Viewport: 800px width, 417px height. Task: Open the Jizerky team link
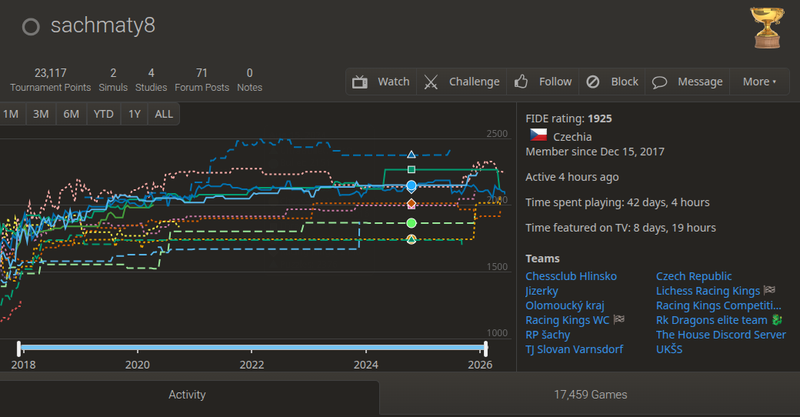(x=542, y=291)
